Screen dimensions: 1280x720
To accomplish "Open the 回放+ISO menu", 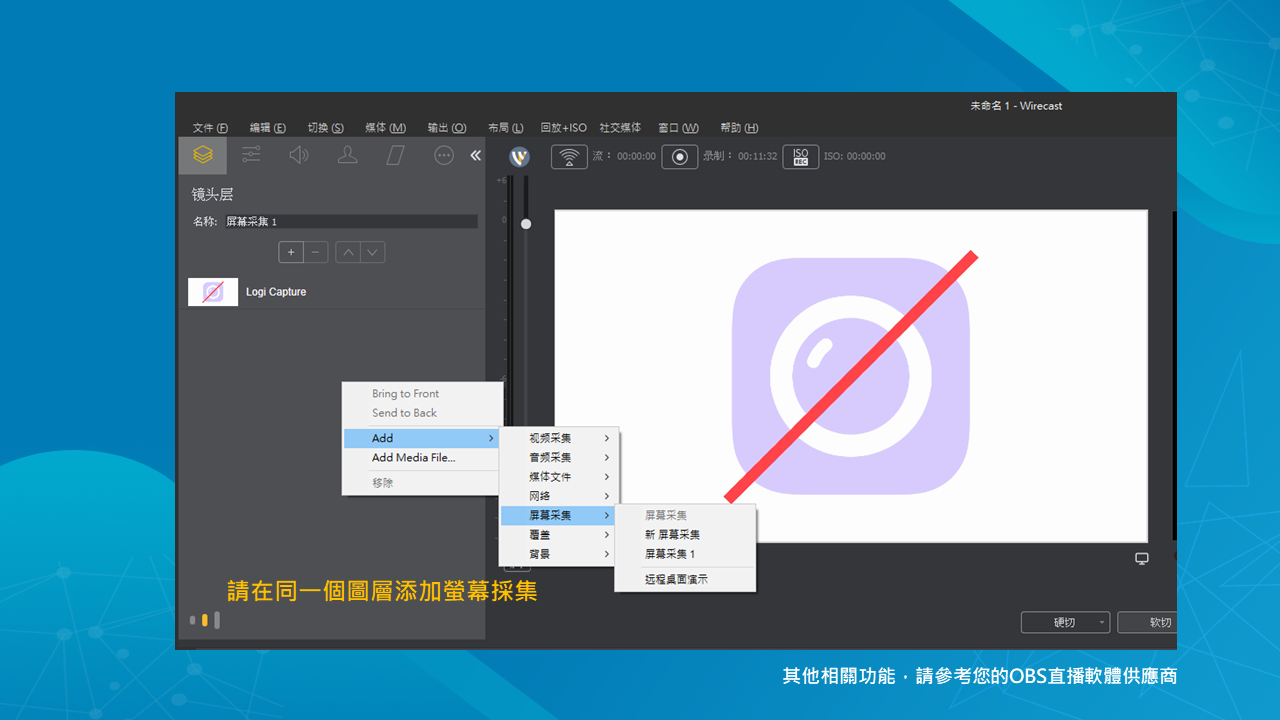I will coord(563,128).
